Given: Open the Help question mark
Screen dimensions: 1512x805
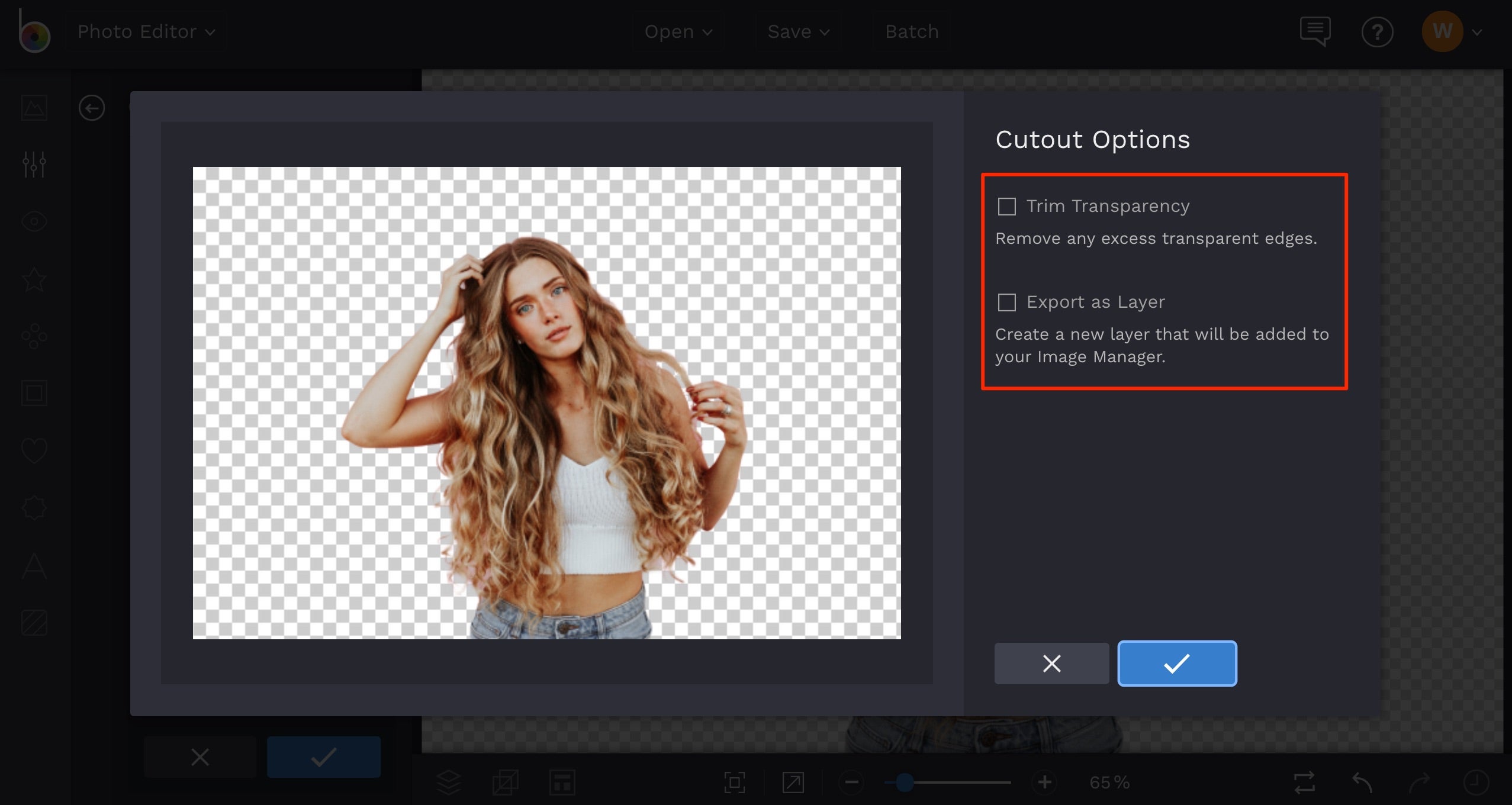Looking at the screenshot, I should pyautogui.click(x=1377, y=32).
